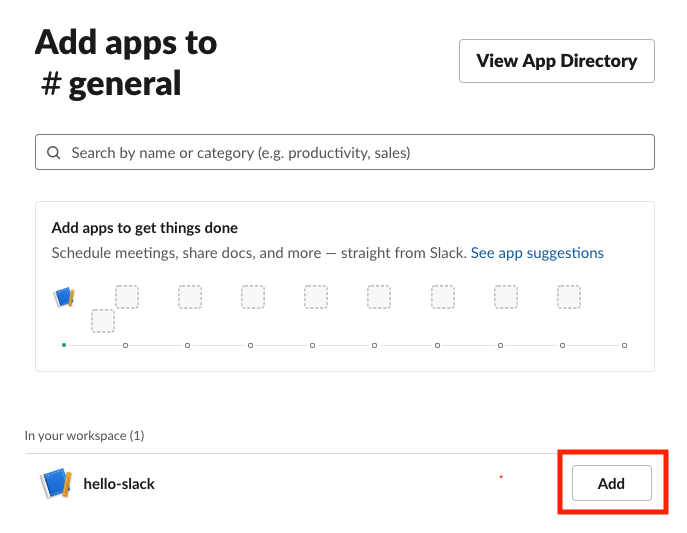Click the lower offset dashed placeholder tile

click(x=103, y=321)
